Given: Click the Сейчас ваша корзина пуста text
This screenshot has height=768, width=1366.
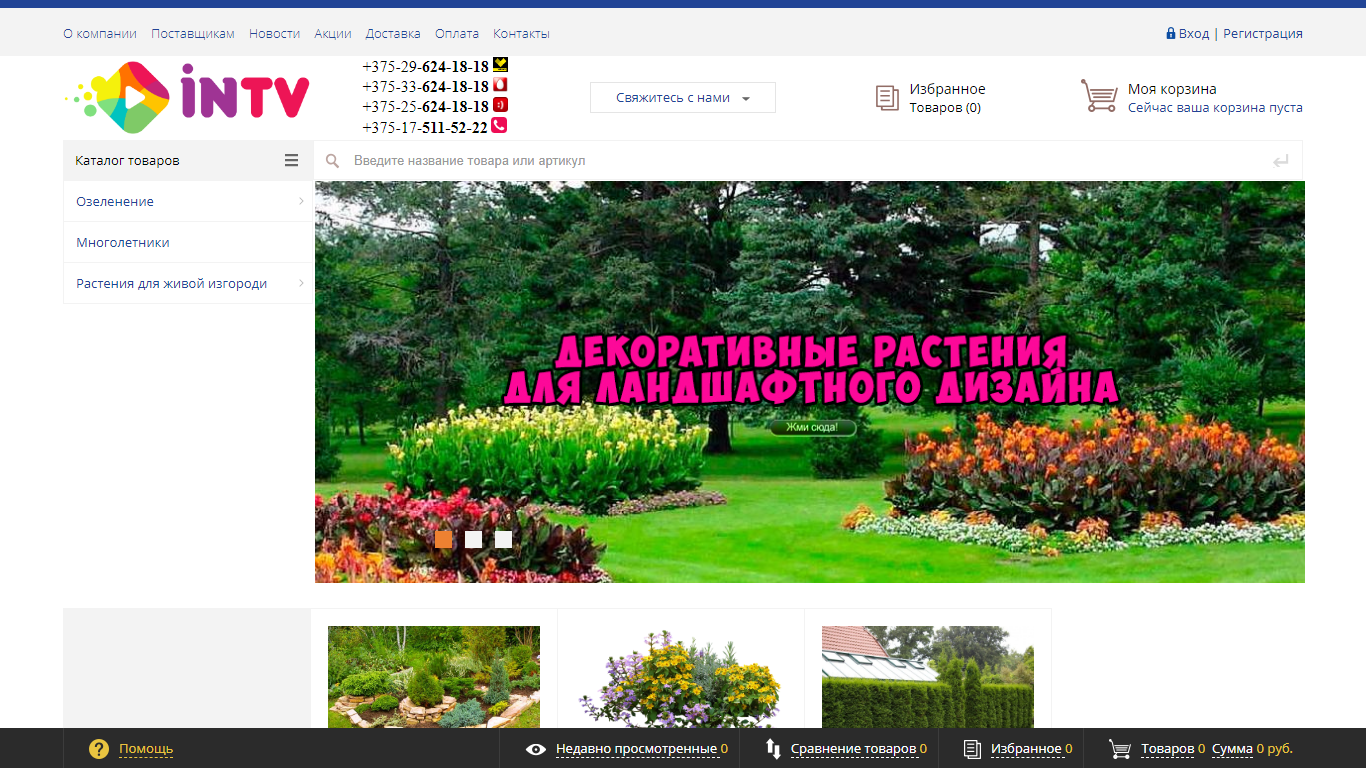Looking at the screenshot, I should click(1215, 108).
